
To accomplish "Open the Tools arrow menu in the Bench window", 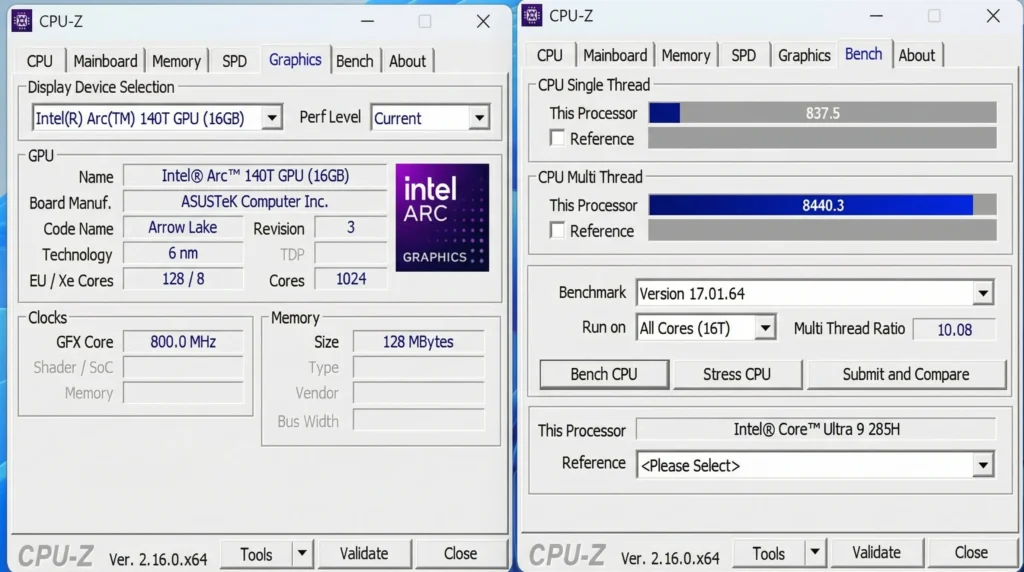I will click(x=815, y=553).
